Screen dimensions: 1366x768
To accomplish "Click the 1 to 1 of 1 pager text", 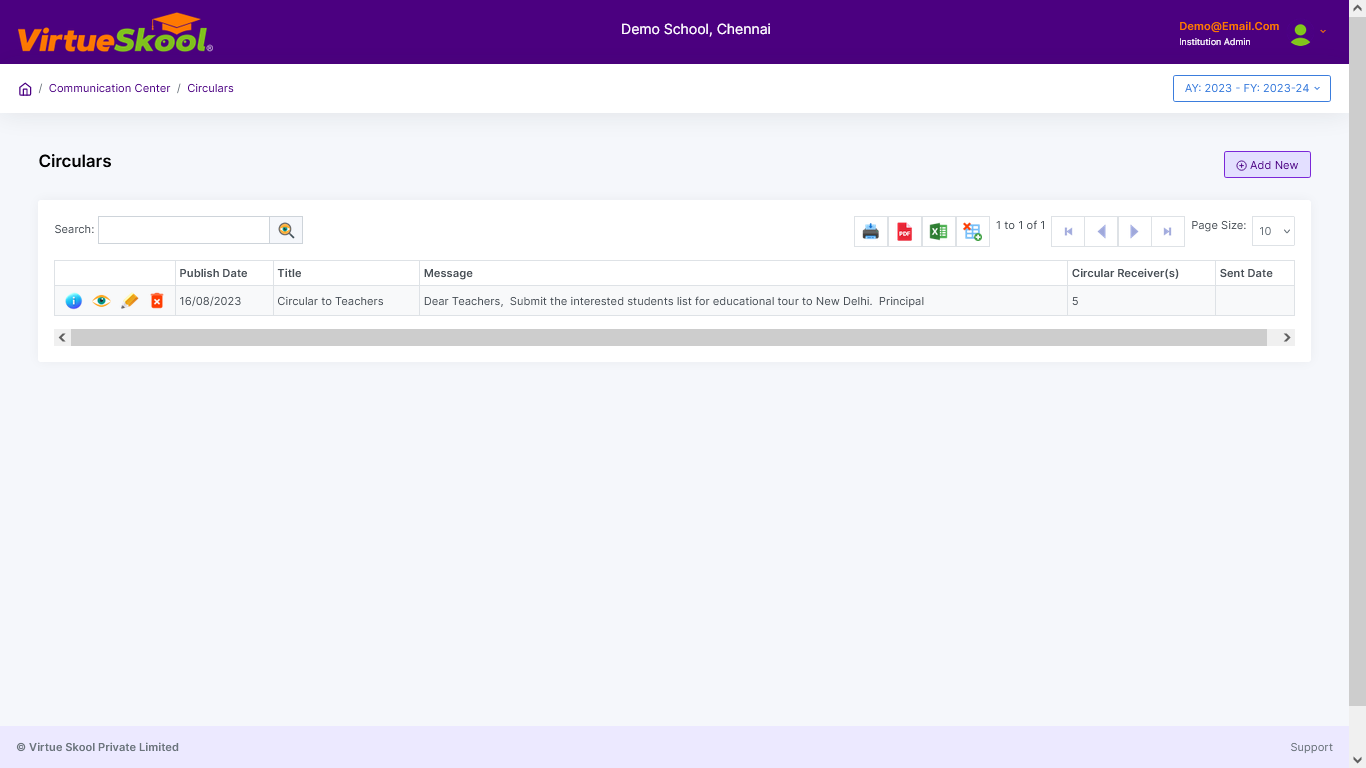I will (1020, 225).
